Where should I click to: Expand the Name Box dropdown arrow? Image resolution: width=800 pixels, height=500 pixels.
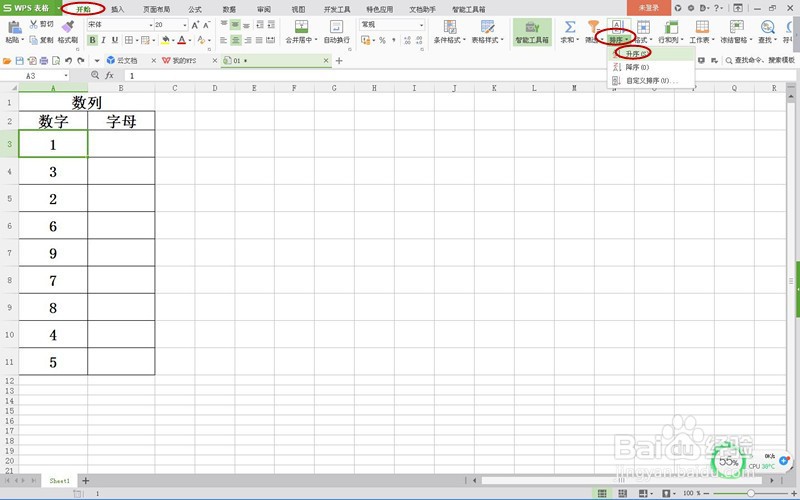tap(66, 76)
